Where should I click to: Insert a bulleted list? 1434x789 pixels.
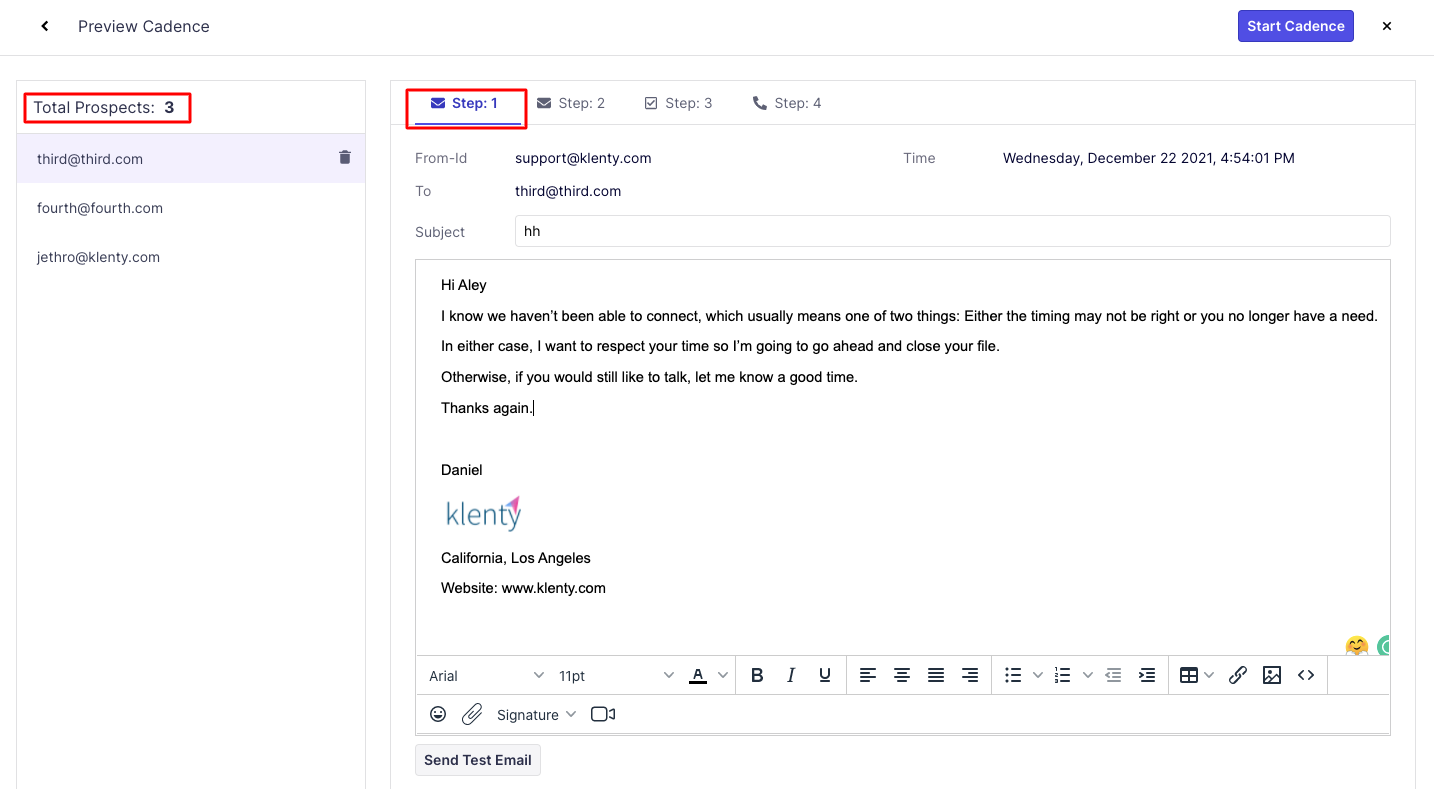(1013, 675)
